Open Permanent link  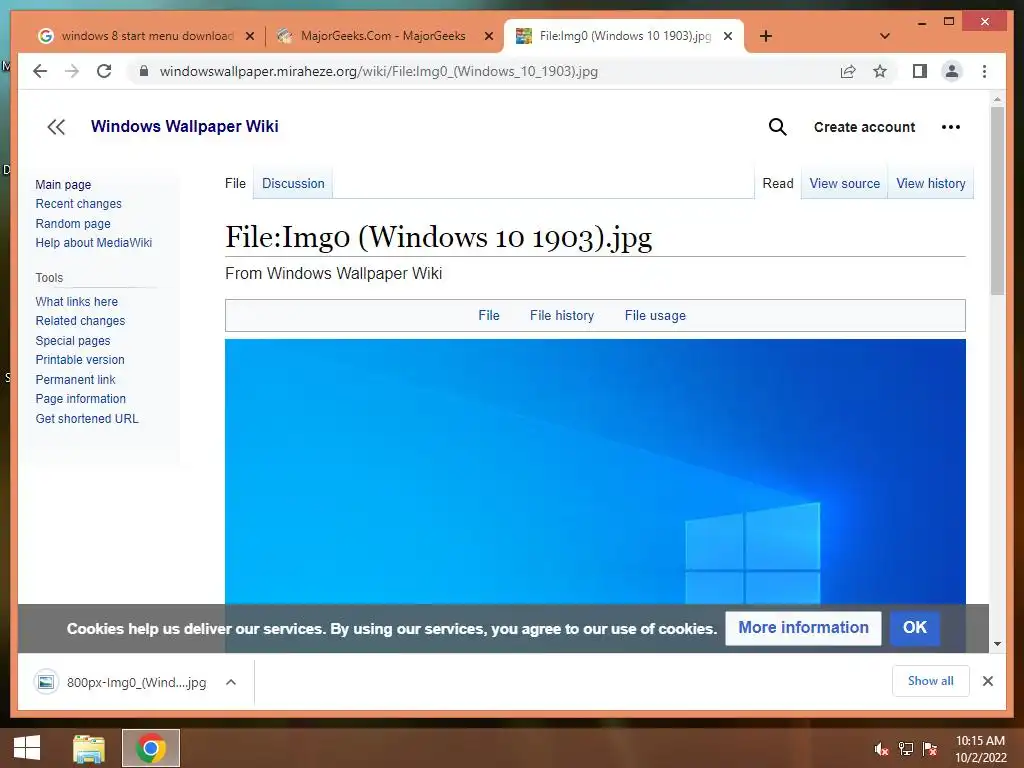pos(75,379)
